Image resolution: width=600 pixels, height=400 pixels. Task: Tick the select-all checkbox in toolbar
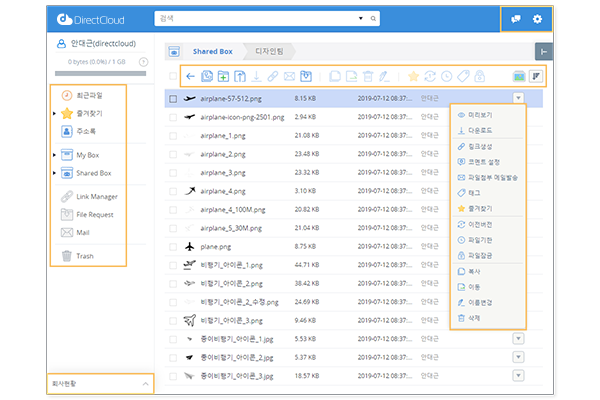(x=173, y=76)
